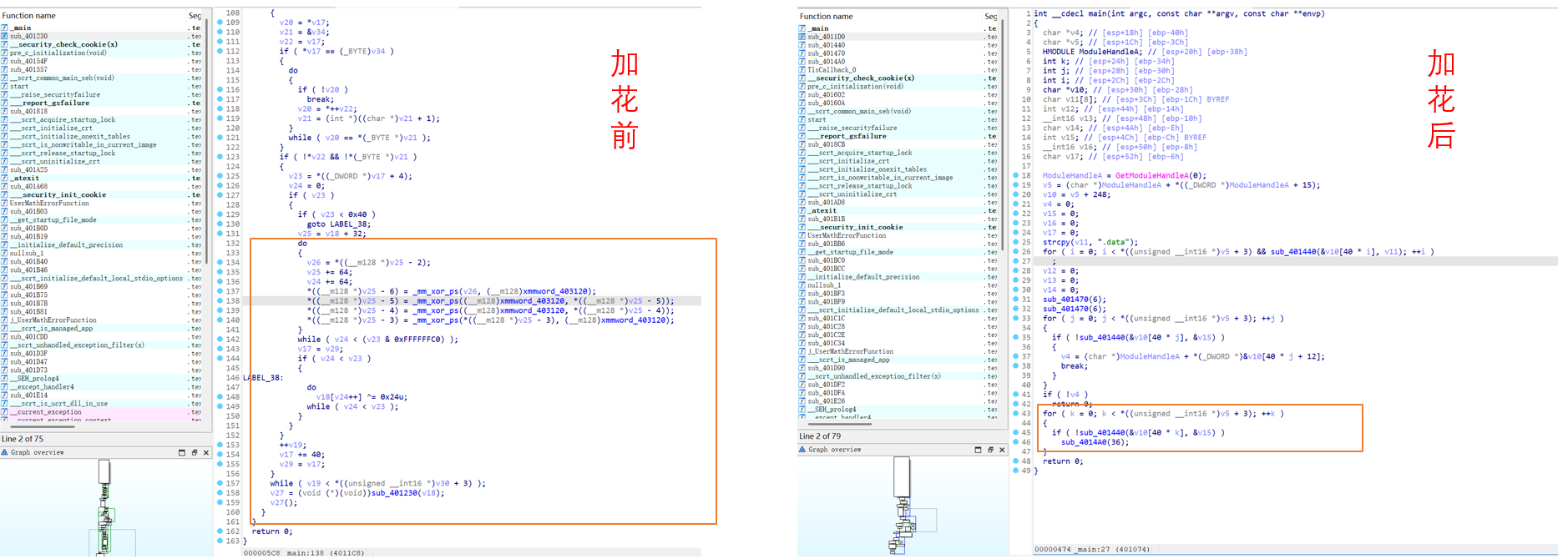Click function icon beside TlsCallback_0 row

coord(802,70)
